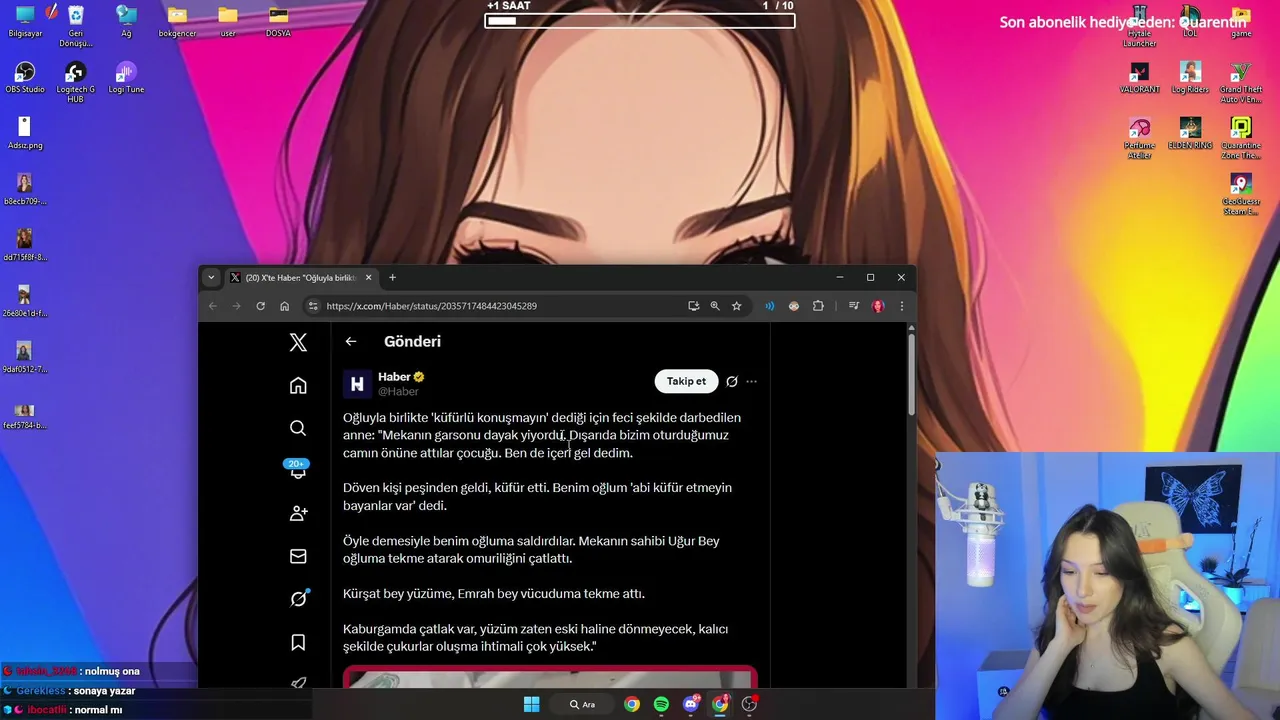Viewport: 1280px width, 720px height.
Task: Open the X search/explore sidebar icon
Action: tap(298, 428)
